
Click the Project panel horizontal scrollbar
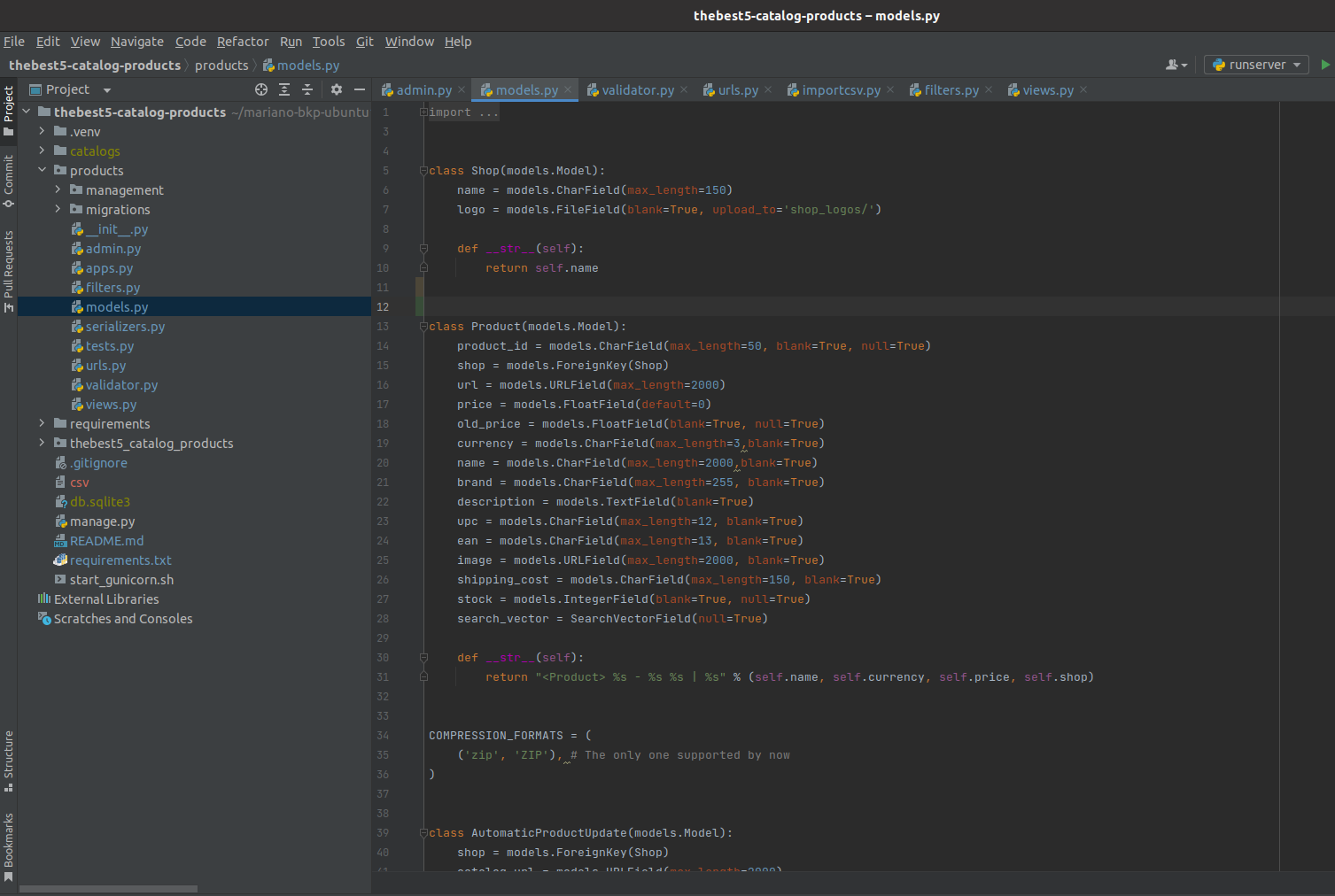(x=108, y=889)
